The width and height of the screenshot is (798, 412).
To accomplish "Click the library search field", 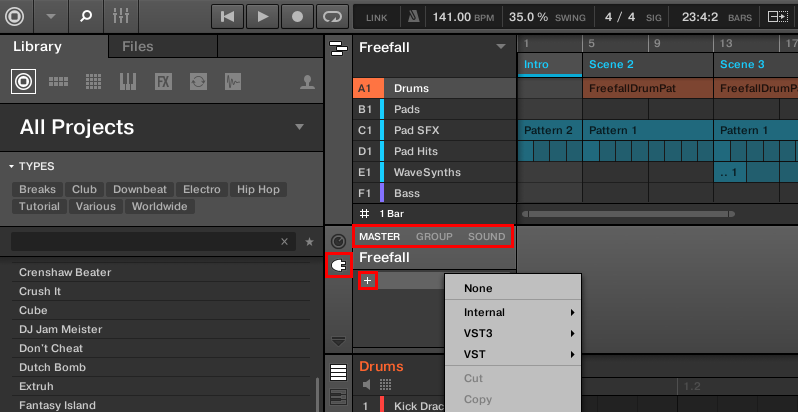I will (143, 241).
